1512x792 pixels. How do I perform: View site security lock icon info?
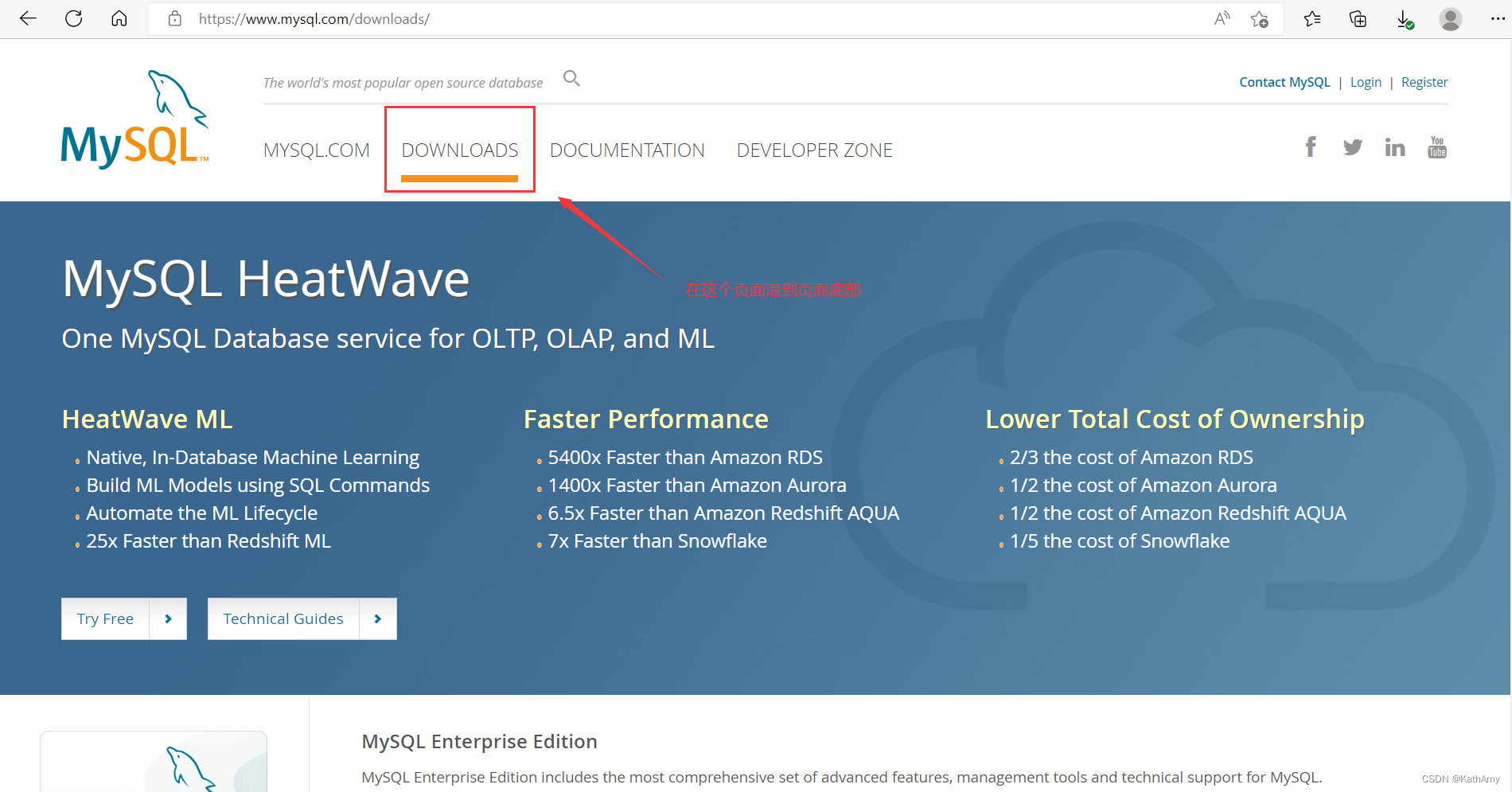(175, 18)
